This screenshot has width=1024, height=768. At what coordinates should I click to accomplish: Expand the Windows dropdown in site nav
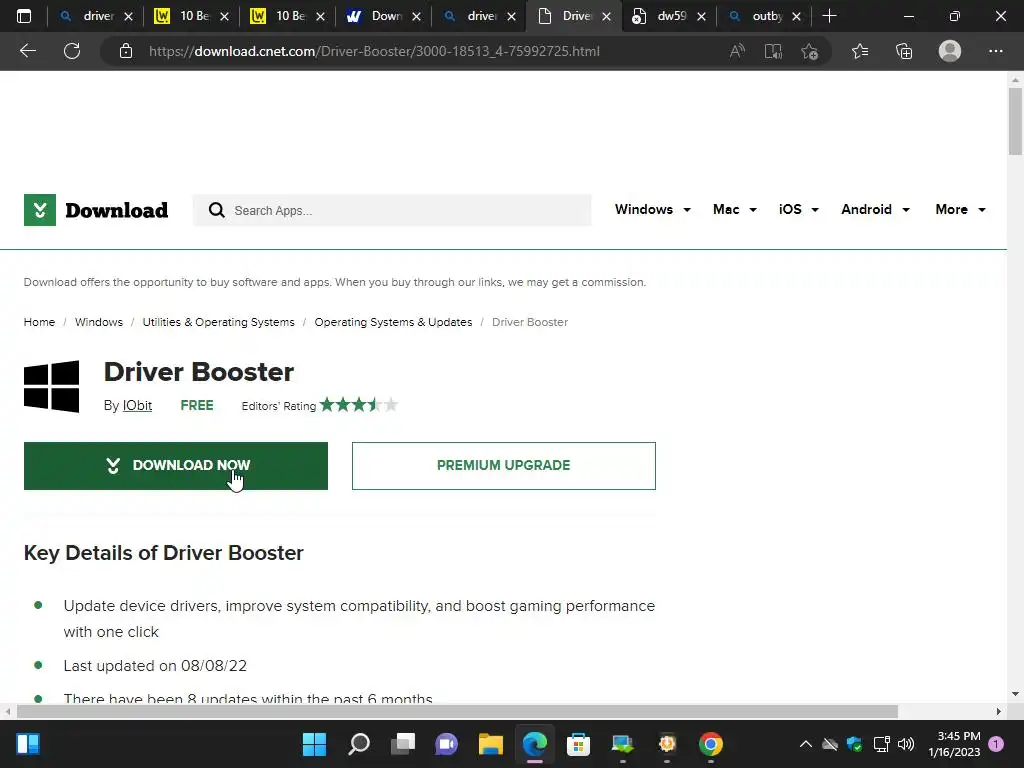(652, 210)
